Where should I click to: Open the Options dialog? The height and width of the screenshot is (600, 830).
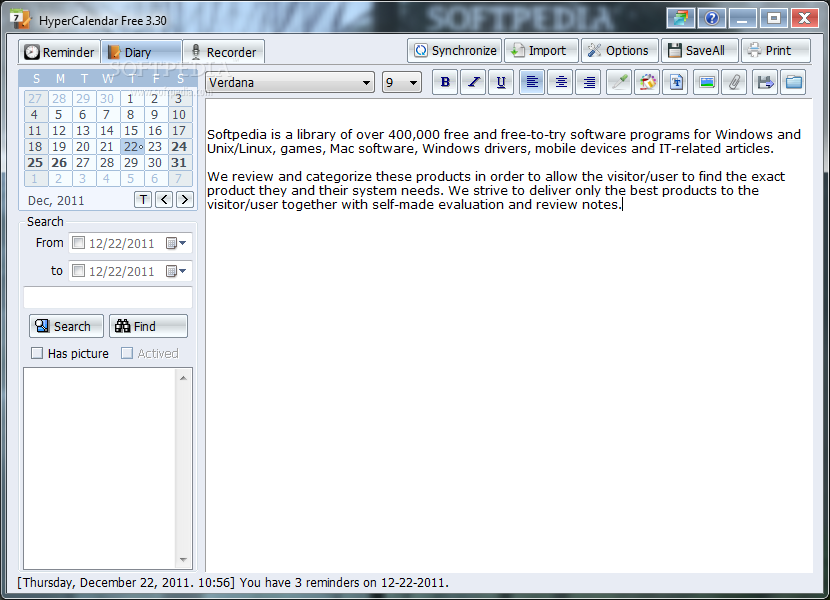point(620,50)
